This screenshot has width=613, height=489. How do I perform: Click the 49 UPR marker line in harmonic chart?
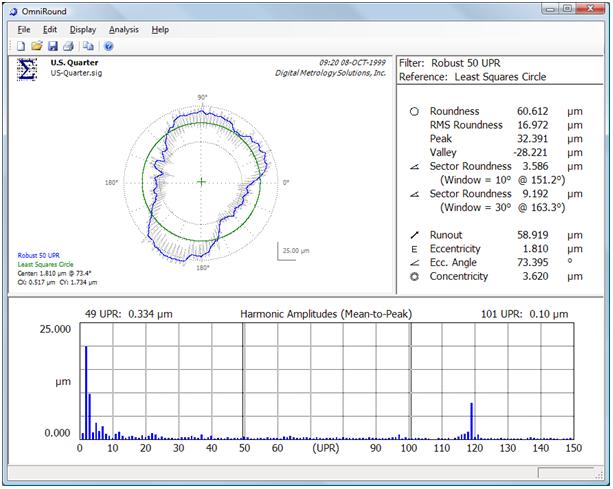[x=245, y=380]
